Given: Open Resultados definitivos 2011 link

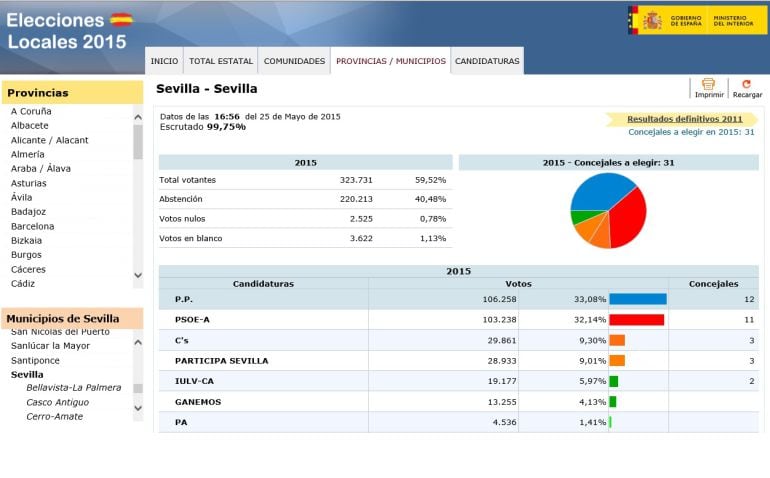Looking at the screenshot, I should click(x=684, y=119).
